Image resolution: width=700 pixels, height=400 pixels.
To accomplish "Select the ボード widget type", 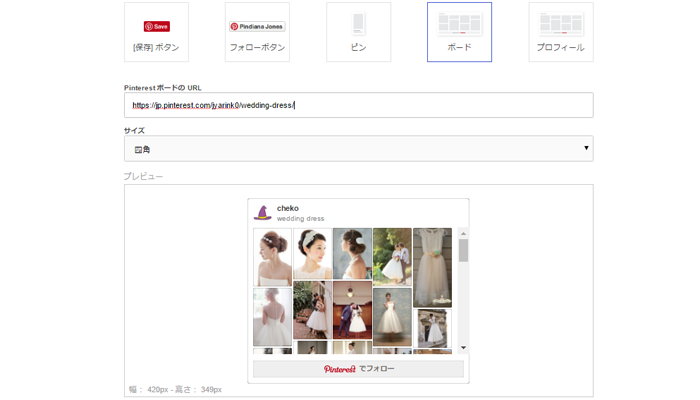I will point(459,32).
